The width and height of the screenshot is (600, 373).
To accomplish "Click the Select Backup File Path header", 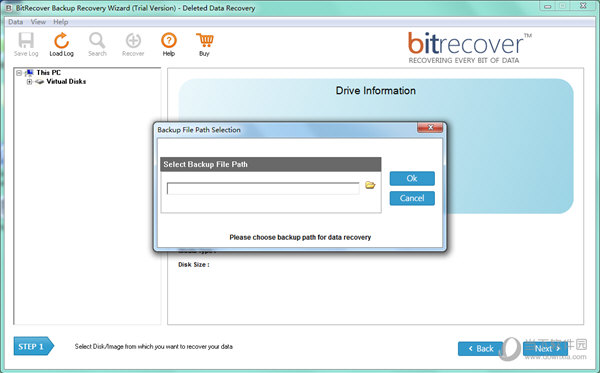I will click(x=271, y=164).
